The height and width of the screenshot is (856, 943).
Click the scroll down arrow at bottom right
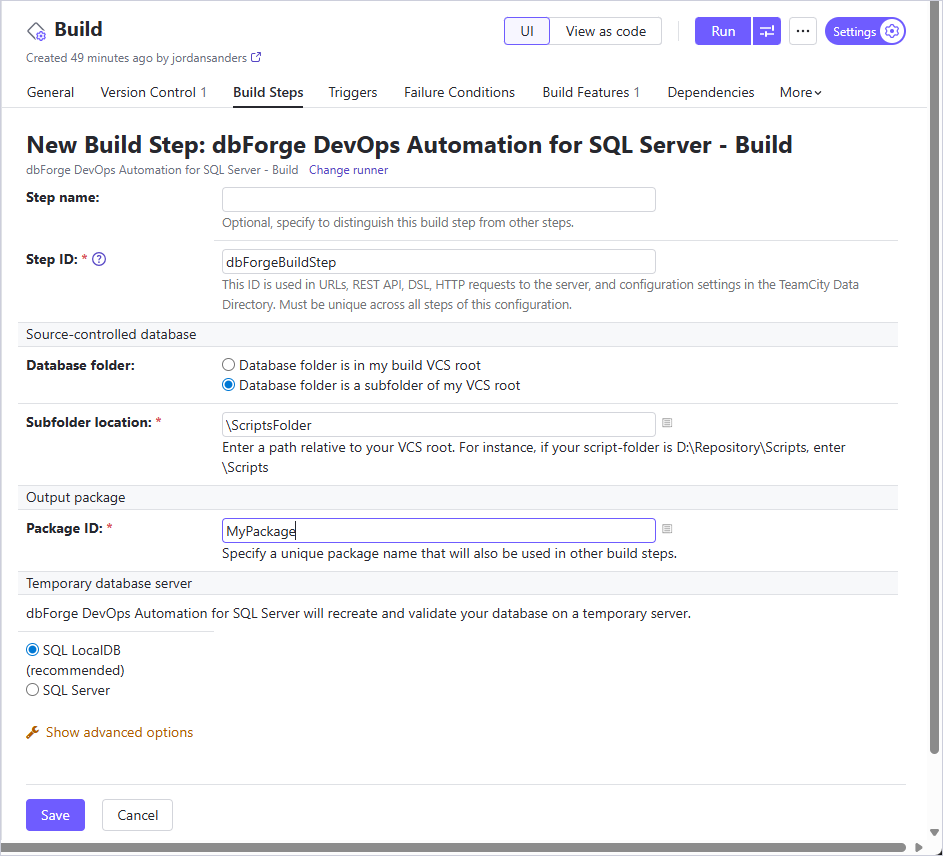click(x=934, y=833)
